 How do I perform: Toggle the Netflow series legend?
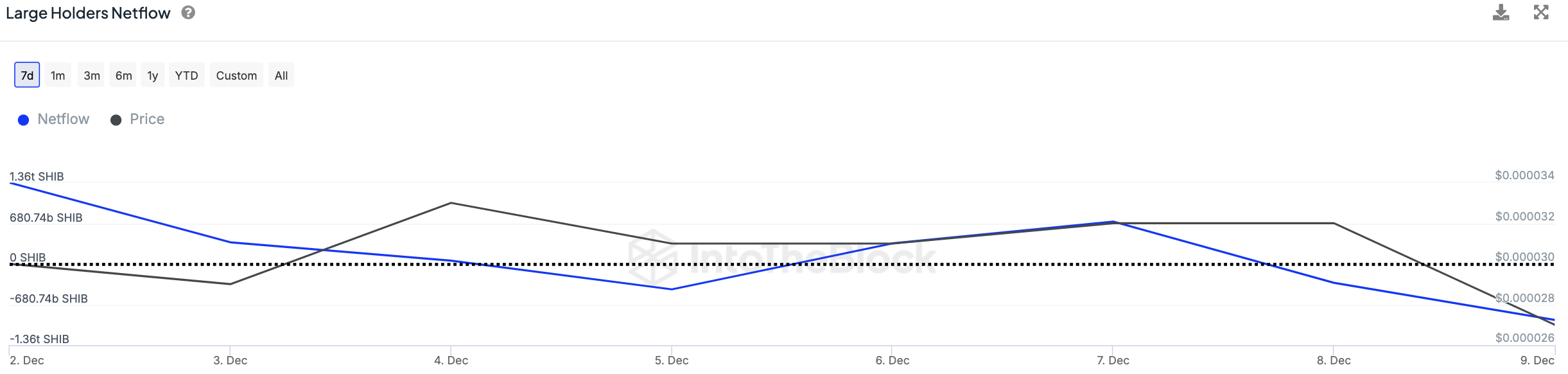click(63, 120)
